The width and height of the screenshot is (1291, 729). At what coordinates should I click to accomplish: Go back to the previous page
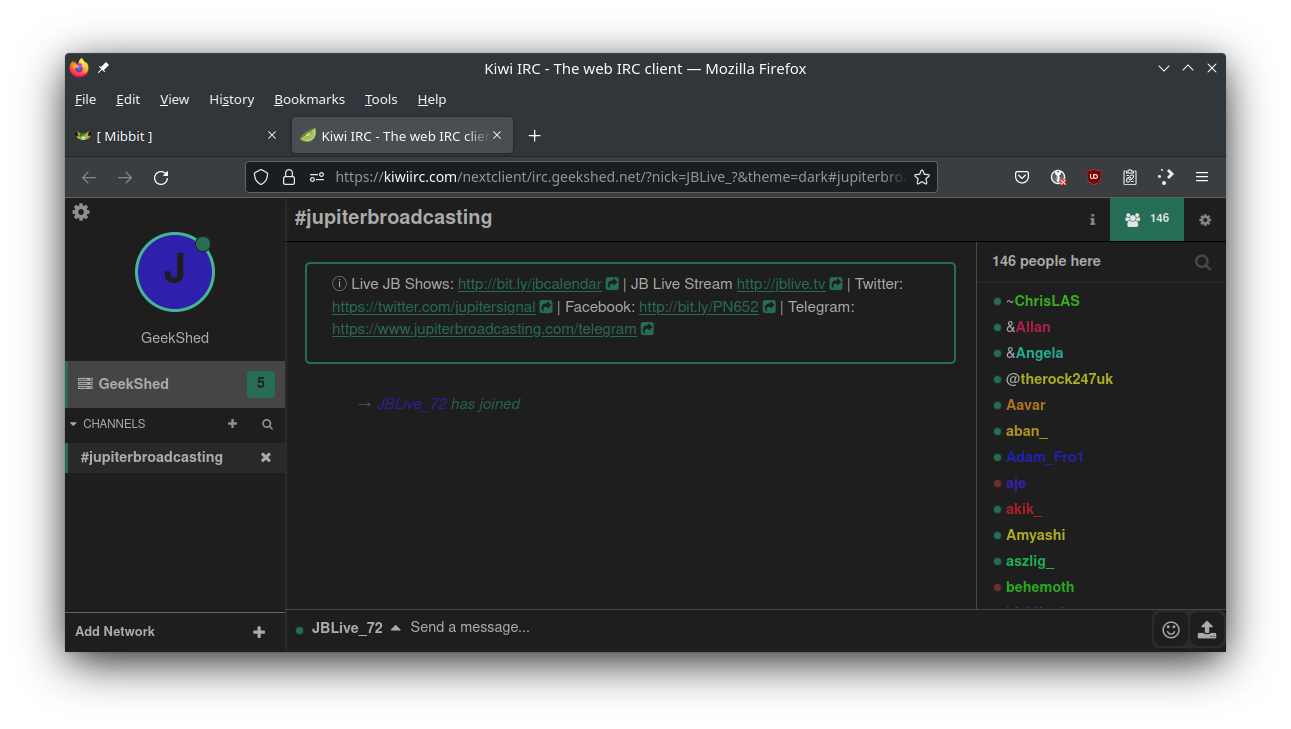89,177
